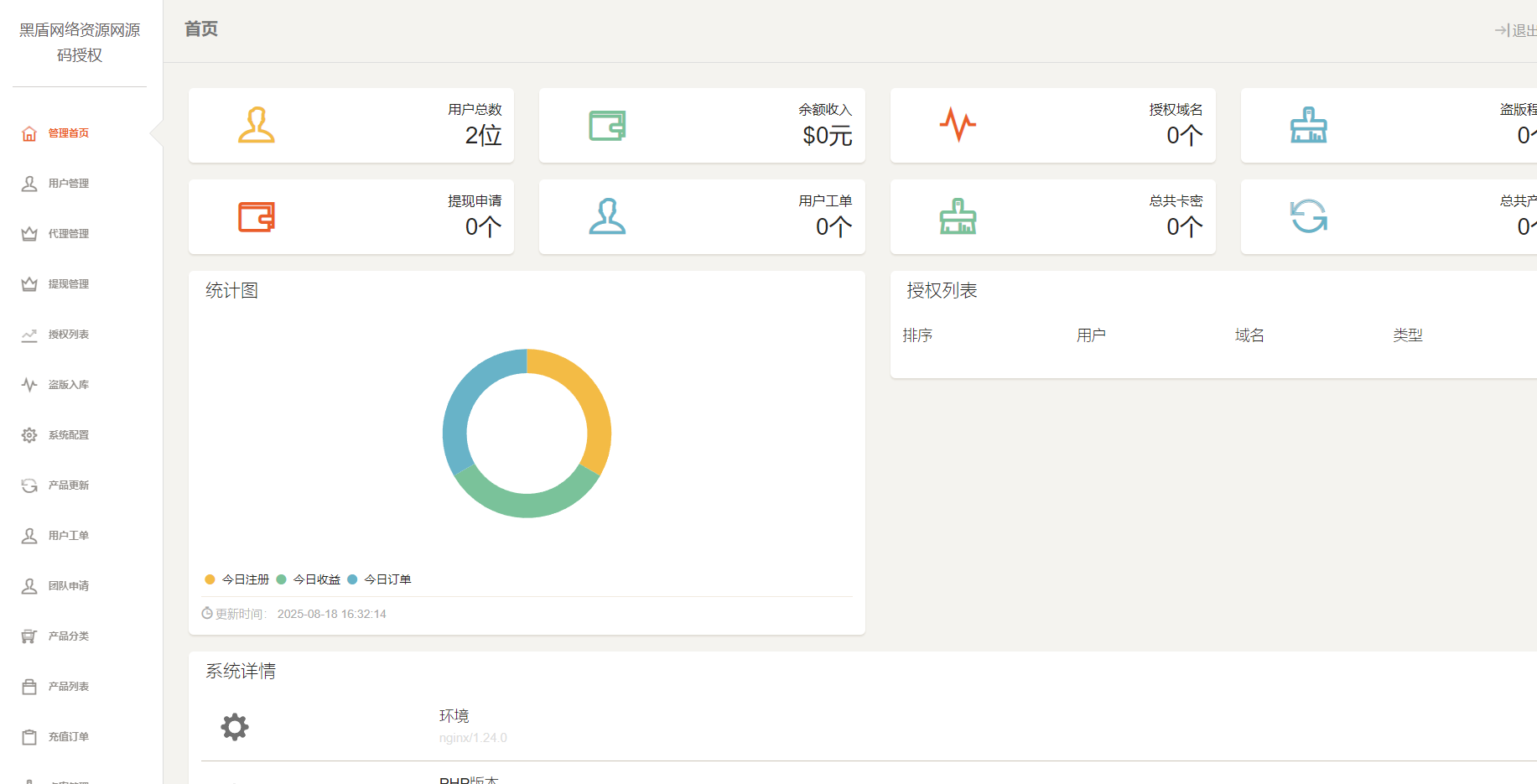
Task: Open 系统配置 settings menu
Action: coord(68,435)
